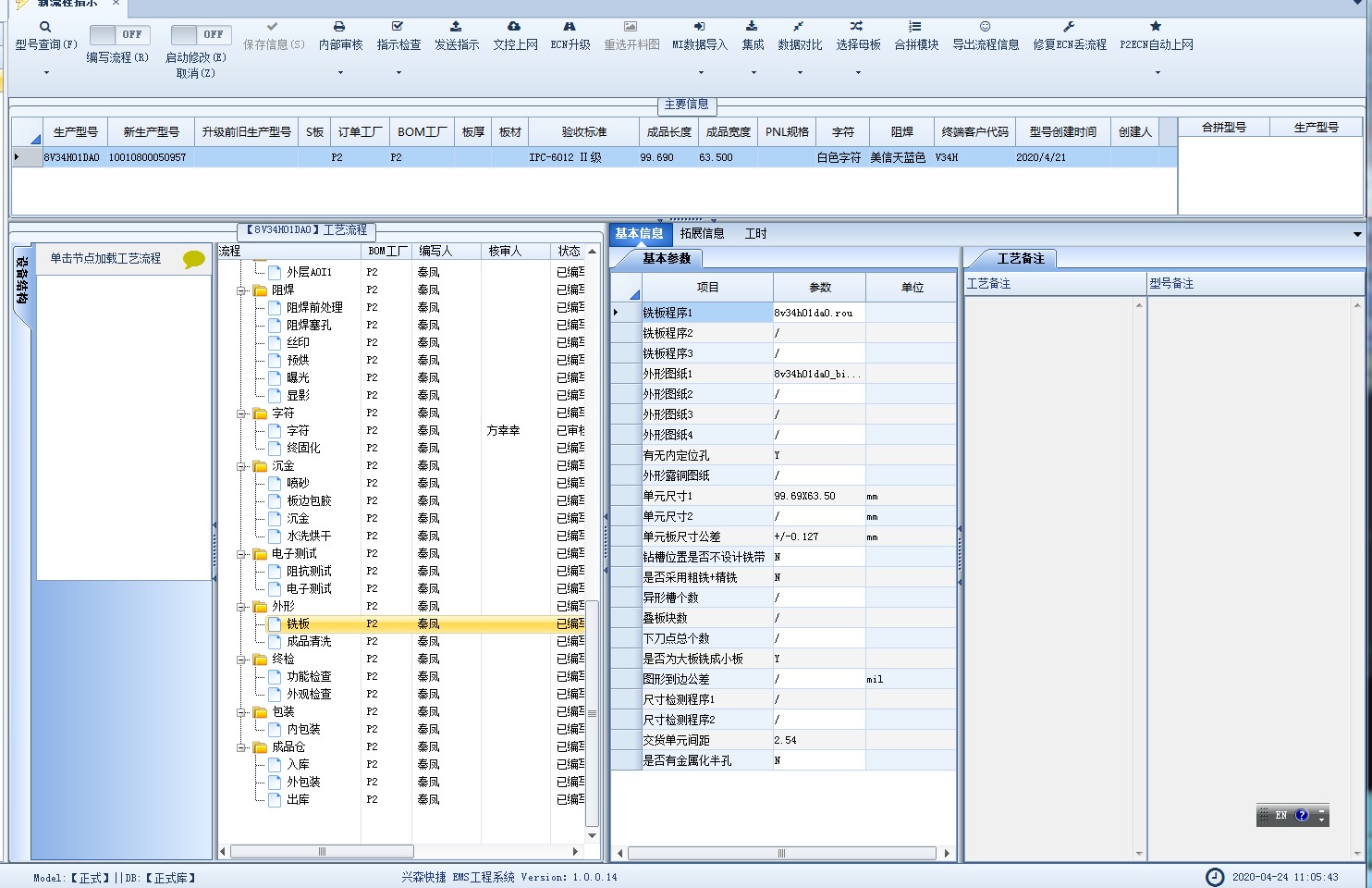This screenshot has height=888, width=1372.
Task: Collapse the 外形 tree folder
Action: click(x=241, y=607)
